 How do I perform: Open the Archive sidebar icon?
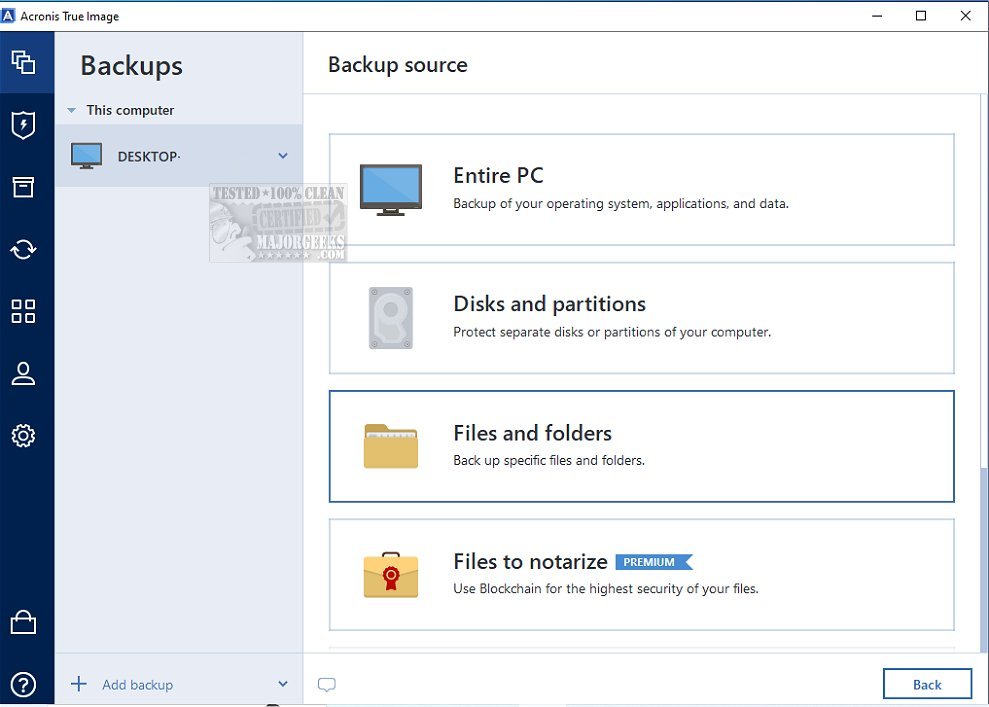click(23, 187)
